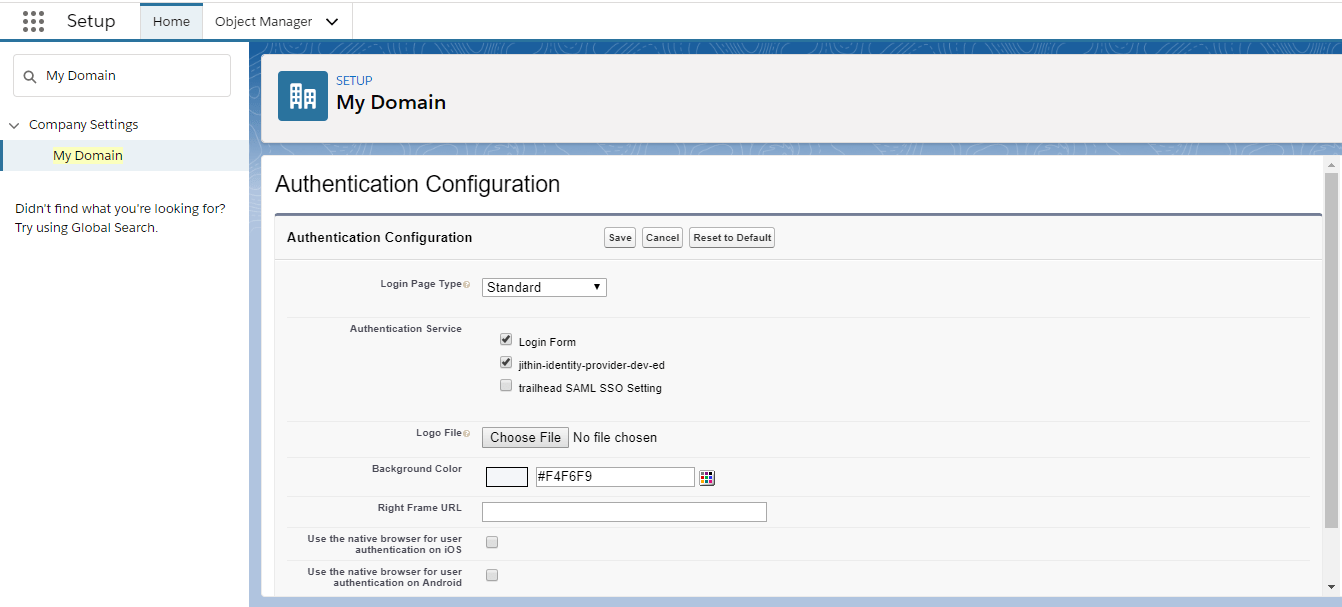Click the scrollbar up arrow
The height and width of the screenshot is (607, 1342).
tap(1331, 164)
